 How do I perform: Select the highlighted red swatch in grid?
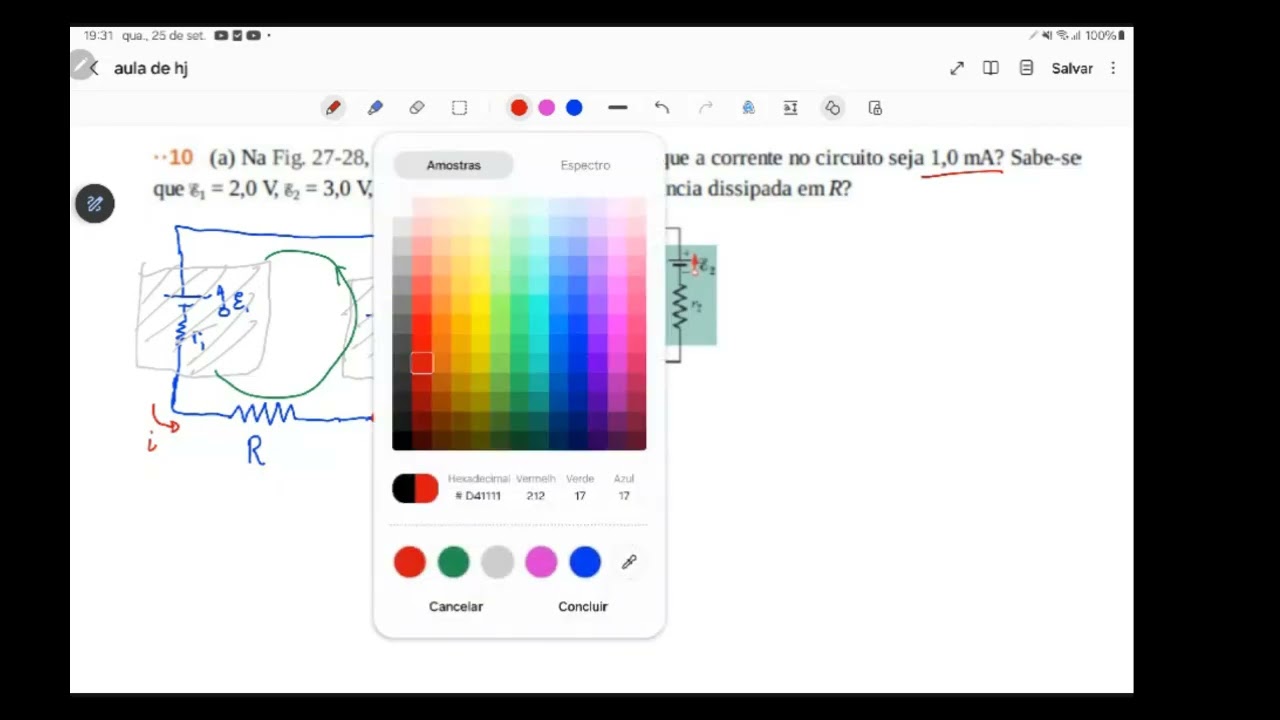pos(422,363)
